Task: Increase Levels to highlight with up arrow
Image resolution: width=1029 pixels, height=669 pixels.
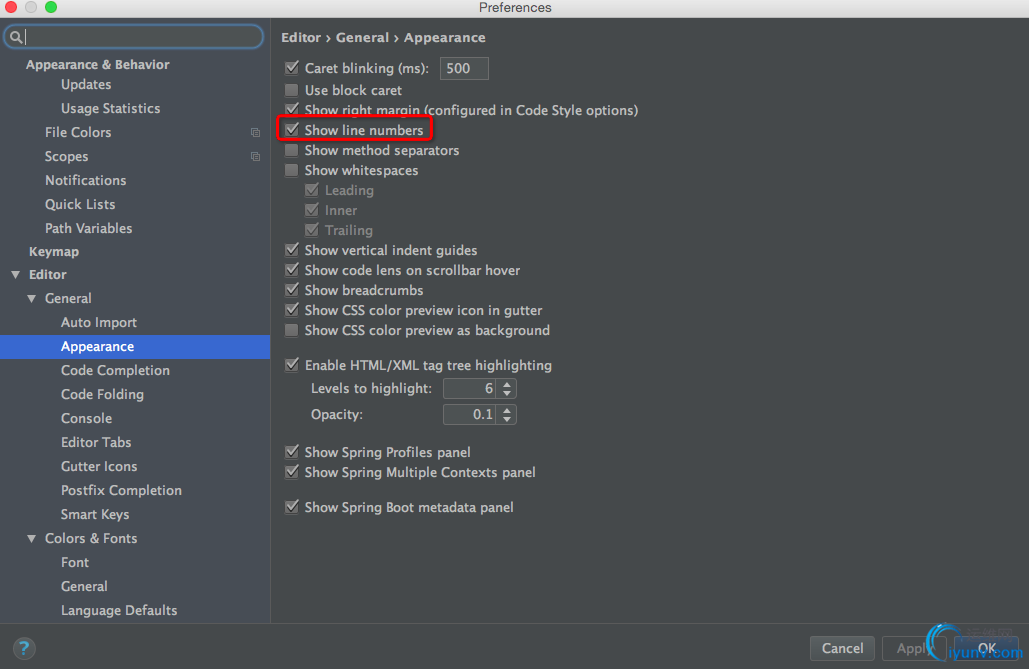Action: tap(507, 384)
